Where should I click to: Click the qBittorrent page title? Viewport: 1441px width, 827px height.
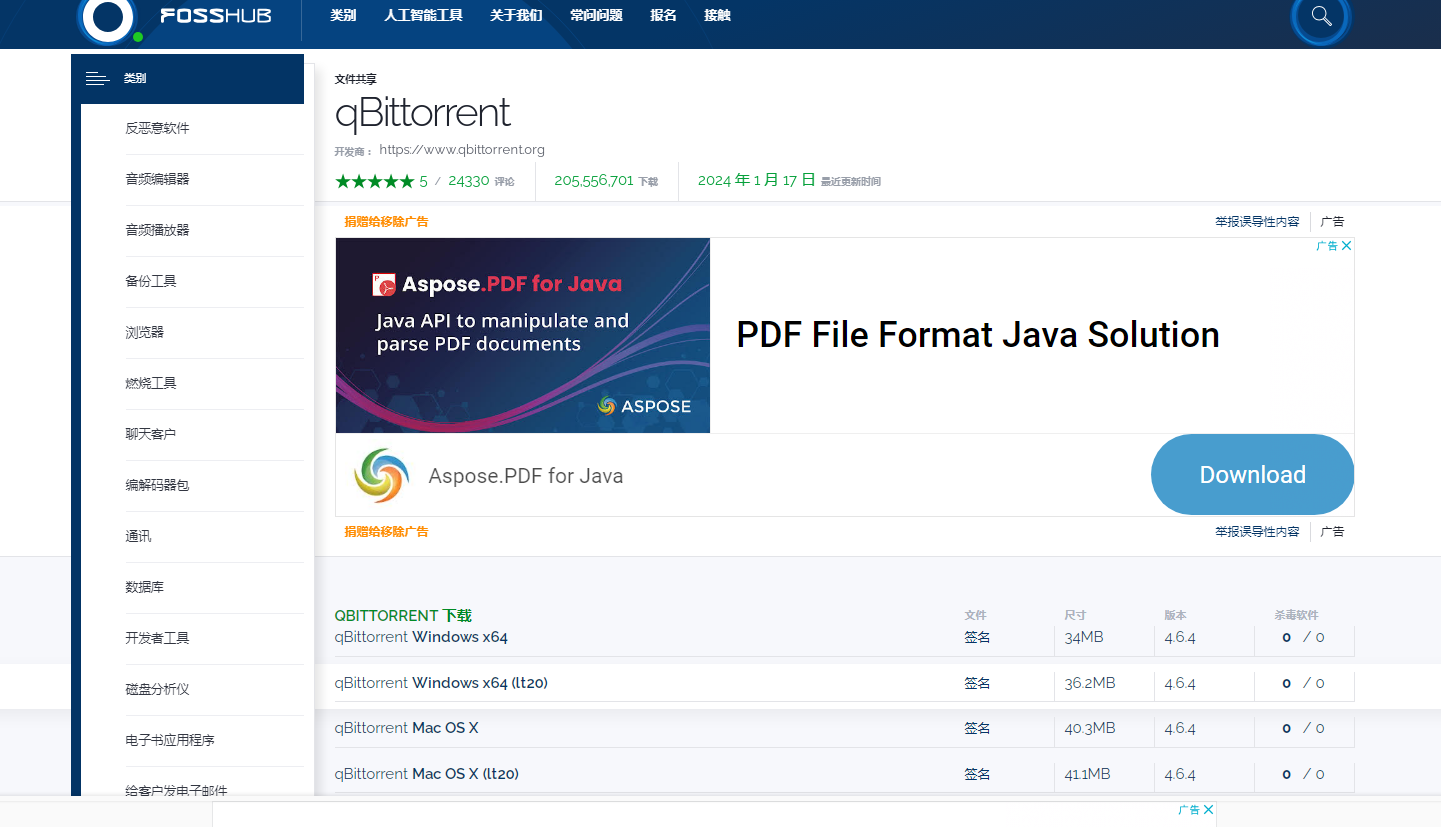423,112
